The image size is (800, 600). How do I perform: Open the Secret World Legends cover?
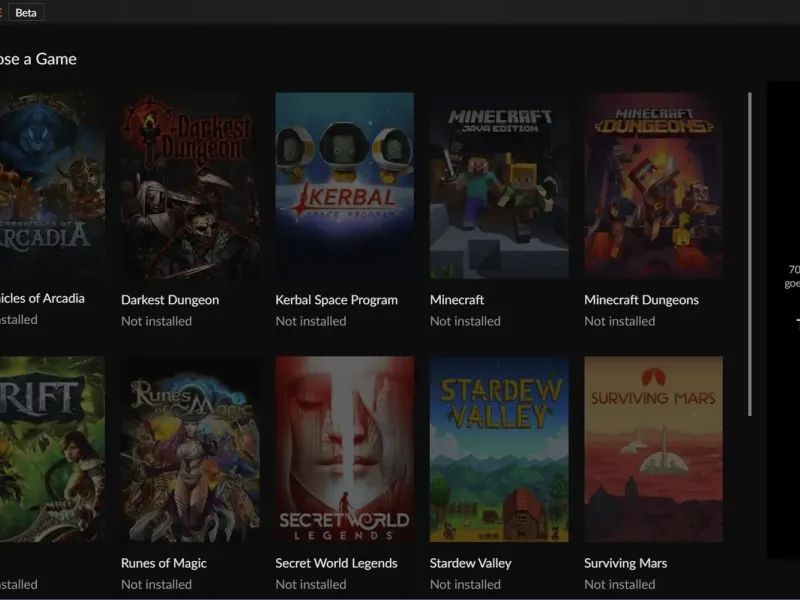pos(344,449)
